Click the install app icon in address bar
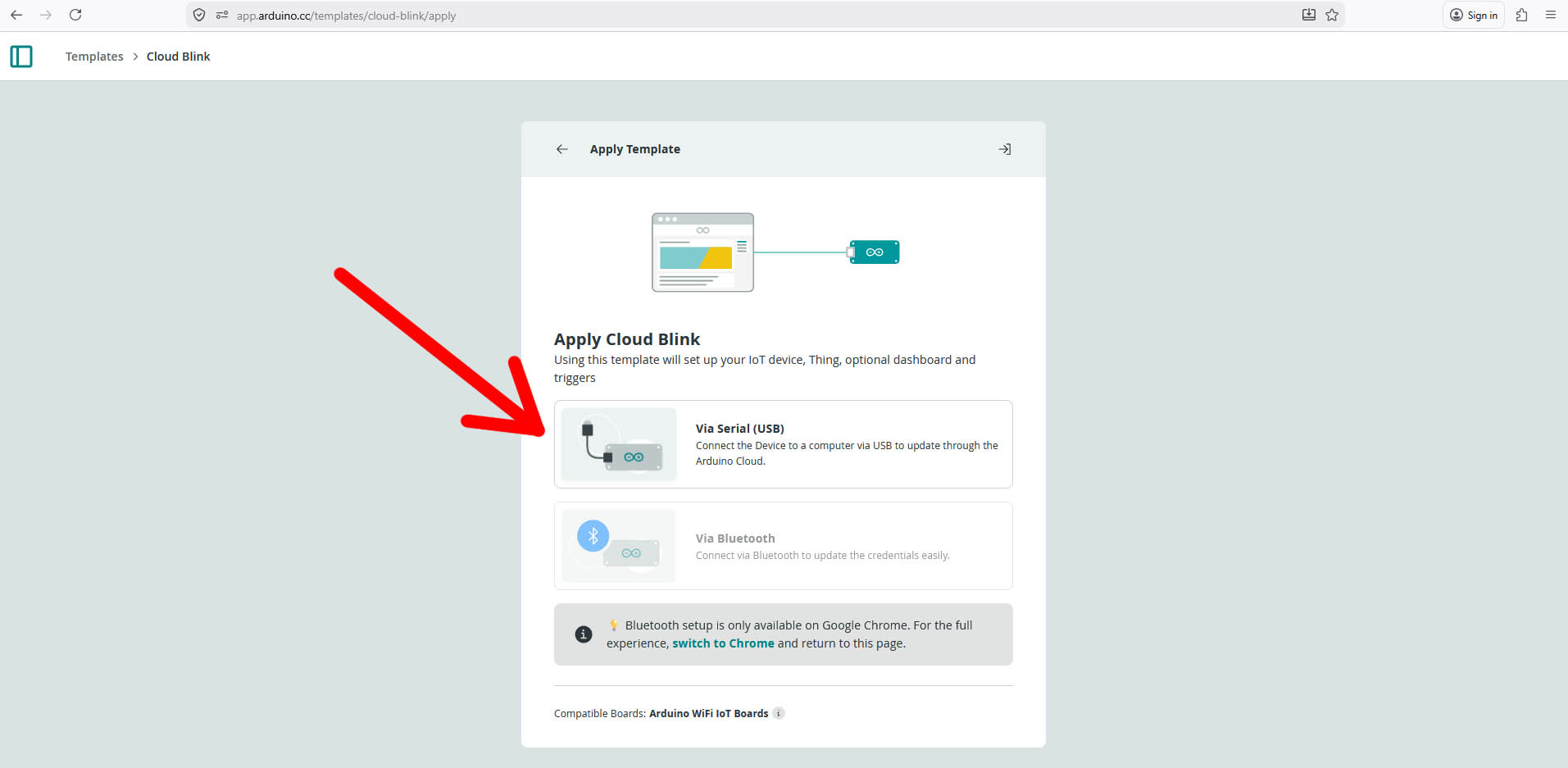The width and height of the screenshot is (1568, 768). [x=1309, y=15]
